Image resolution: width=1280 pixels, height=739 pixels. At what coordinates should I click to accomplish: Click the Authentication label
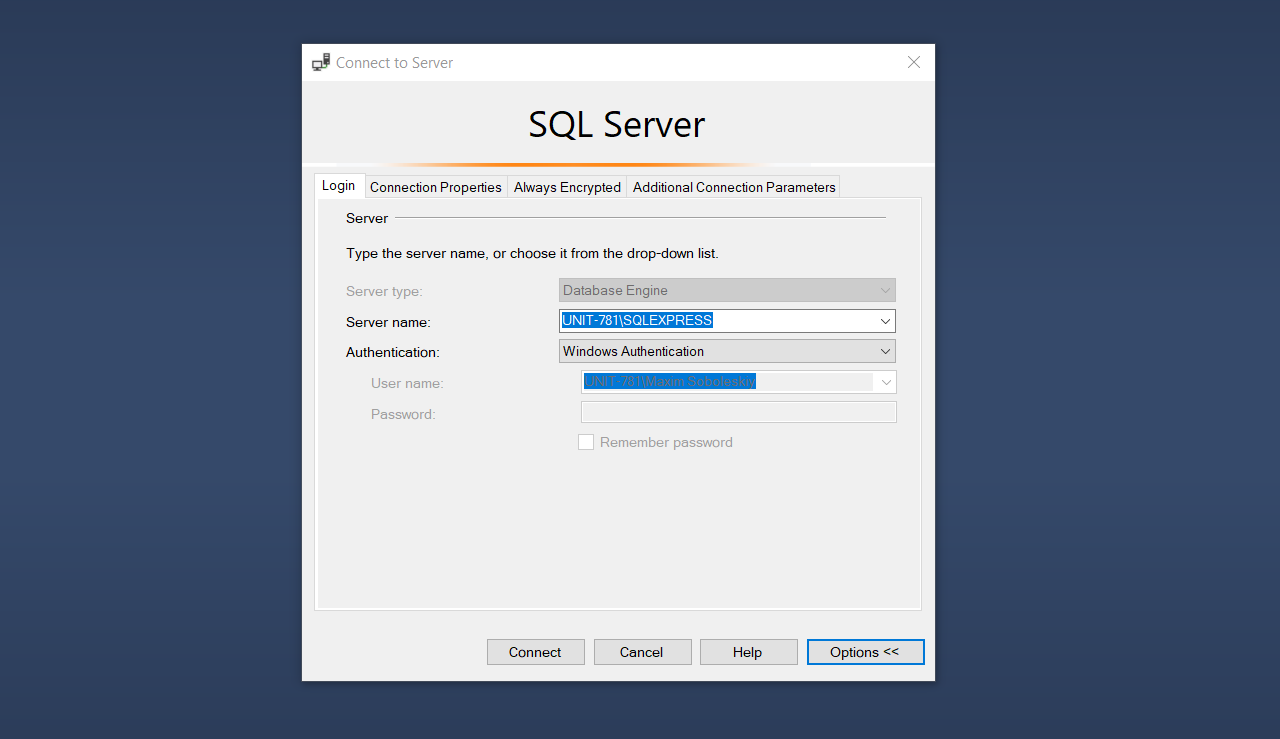pyautogui.click(x=392, y=352)
